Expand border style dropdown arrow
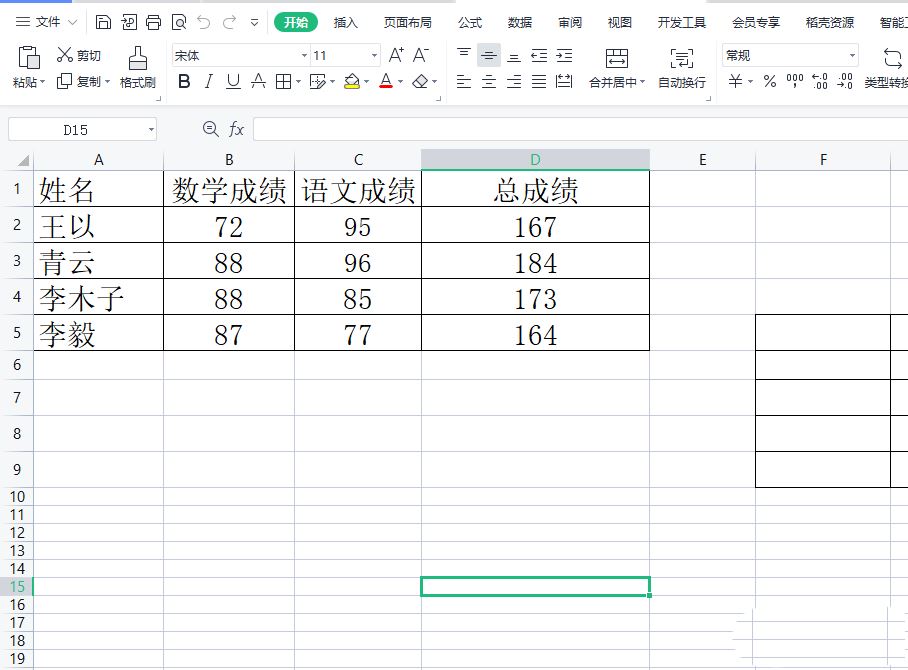908x670 pixels. tap(298, 82)
